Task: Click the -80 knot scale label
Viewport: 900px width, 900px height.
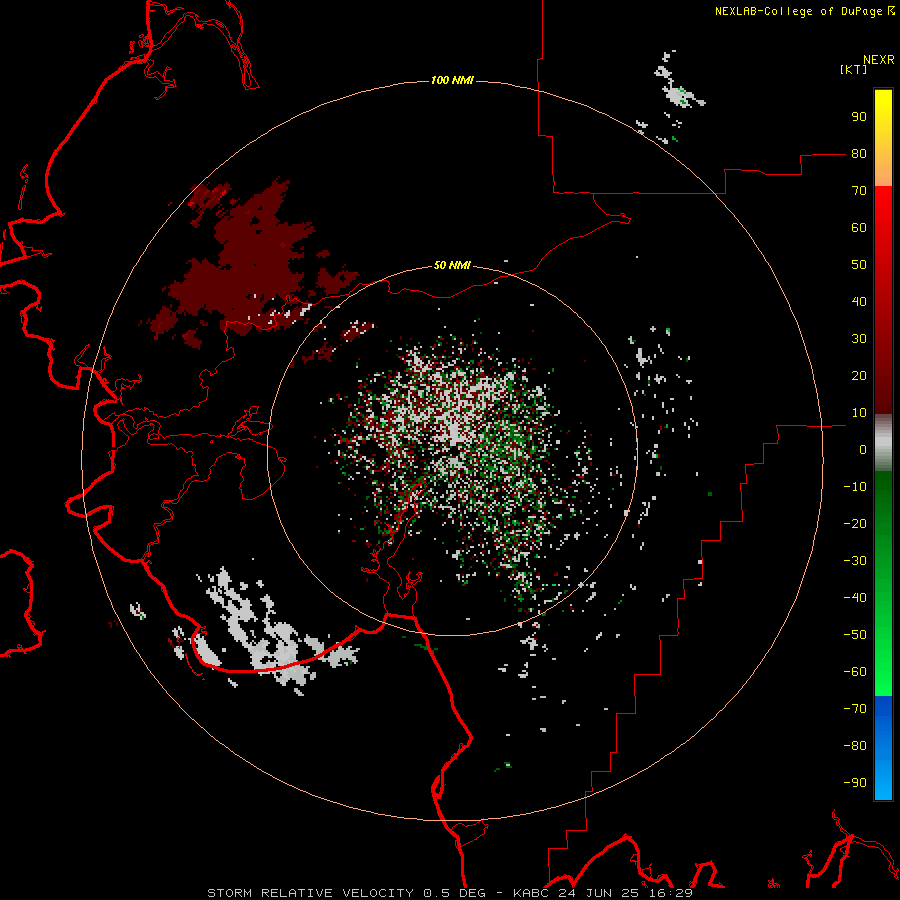Action: [x=855, y=746]
